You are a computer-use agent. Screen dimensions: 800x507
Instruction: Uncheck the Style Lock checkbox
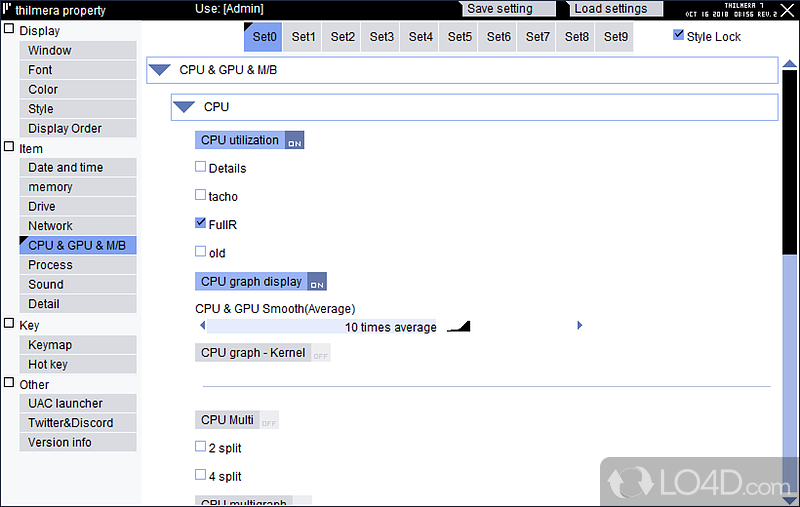click(x=678, y=35)
